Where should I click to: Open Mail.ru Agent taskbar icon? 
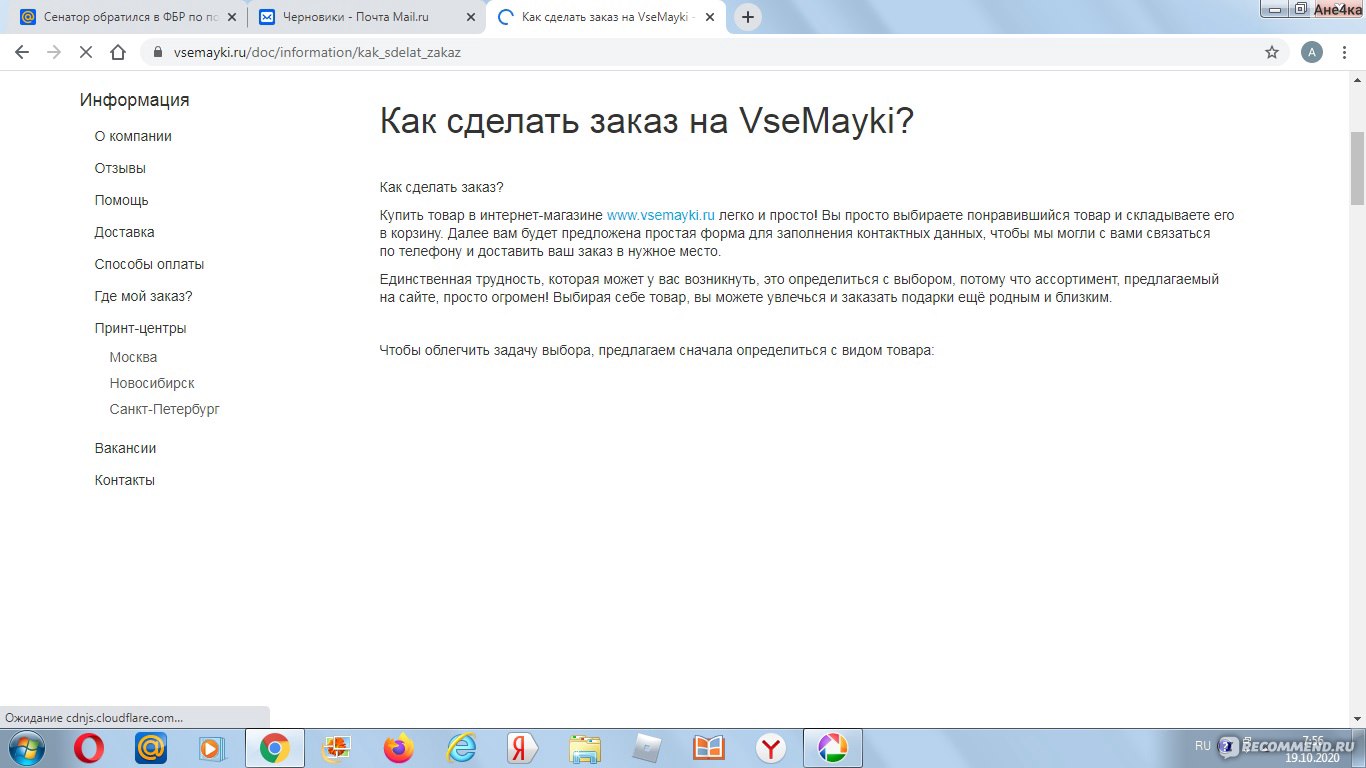[x=151, y=748]
